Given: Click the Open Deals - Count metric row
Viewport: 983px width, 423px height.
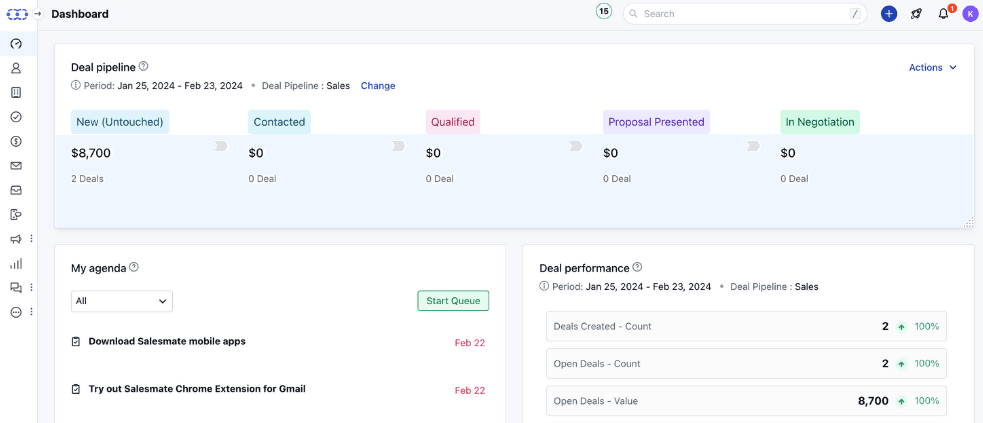Looking at the screenshot, I should coord(746,363).
